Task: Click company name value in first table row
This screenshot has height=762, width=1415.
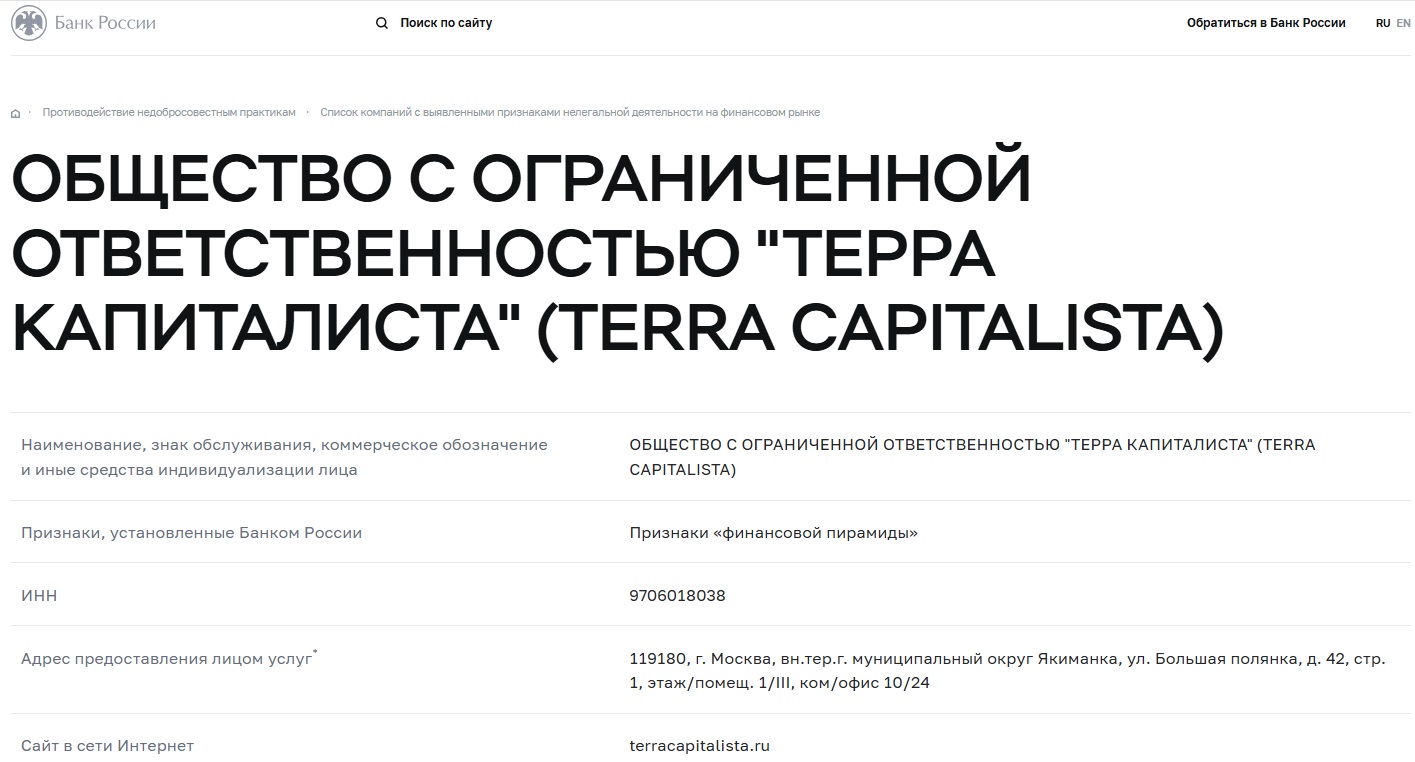Action: tap(972, 457)
